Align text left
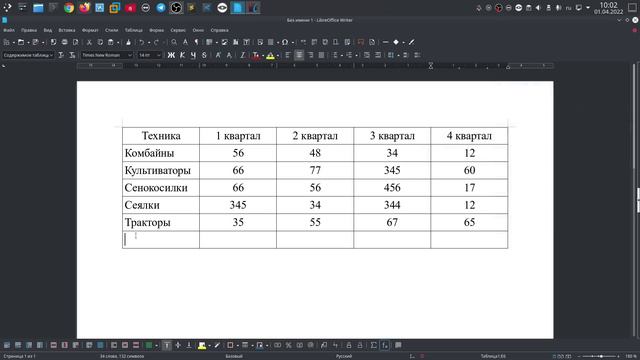This screenshot has width=640, height=360. click(288, 55)
